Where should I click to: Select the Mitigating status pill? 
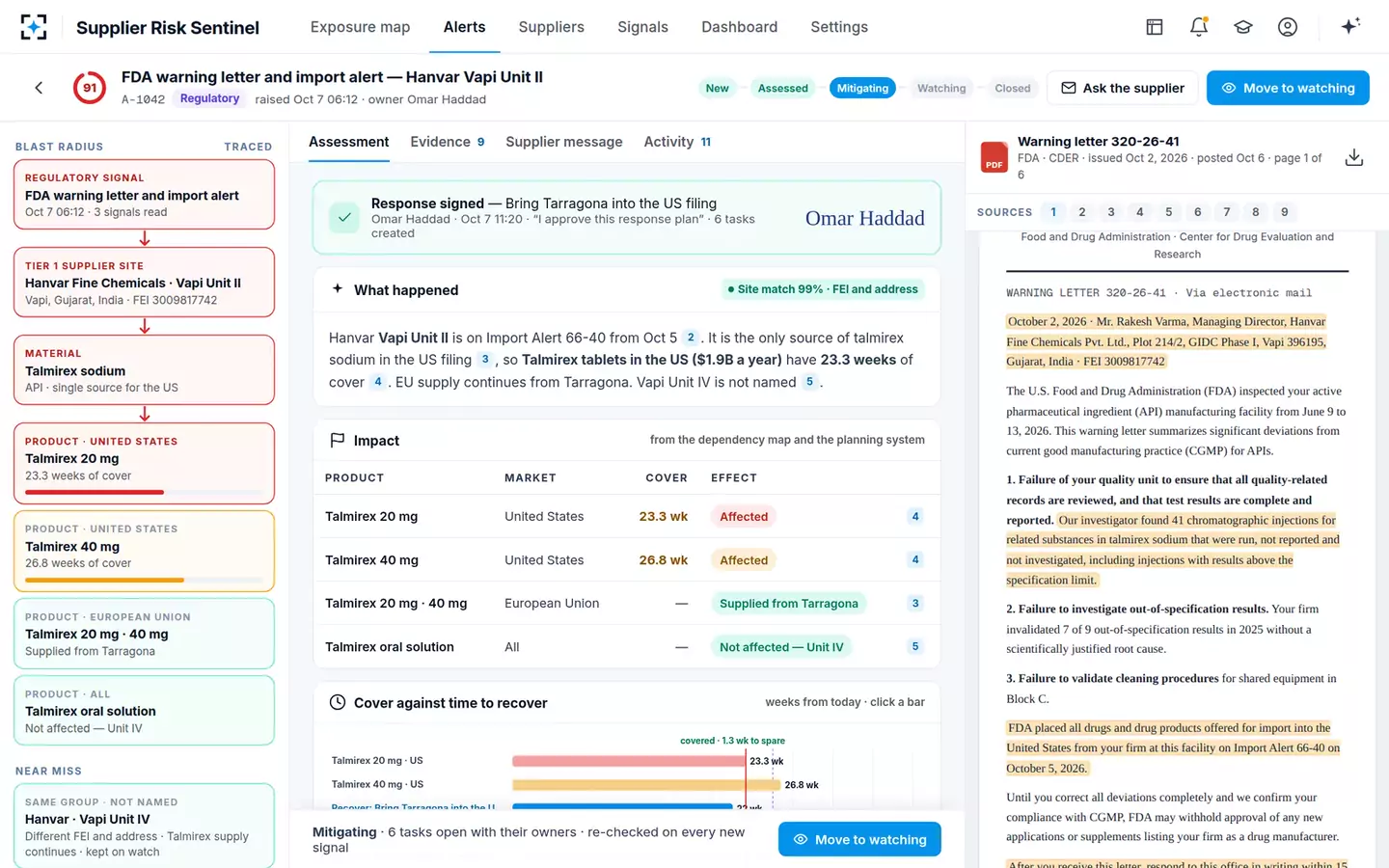[x=862, y=88]
